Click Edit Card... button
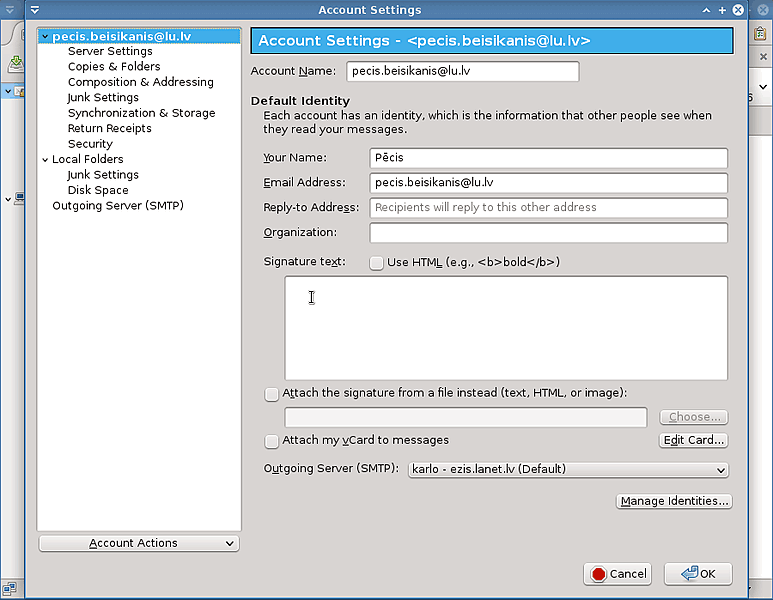The image size is (773, 600). pyautogui.click(x=694, y=440)
